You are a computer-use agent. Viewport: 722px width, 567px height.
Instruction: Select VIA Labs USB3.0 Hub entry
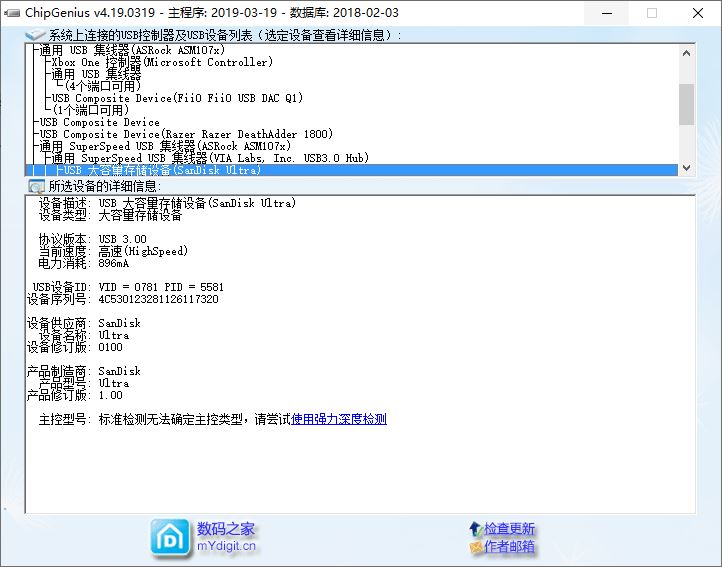pyautogui.click(x=210, y=158)
